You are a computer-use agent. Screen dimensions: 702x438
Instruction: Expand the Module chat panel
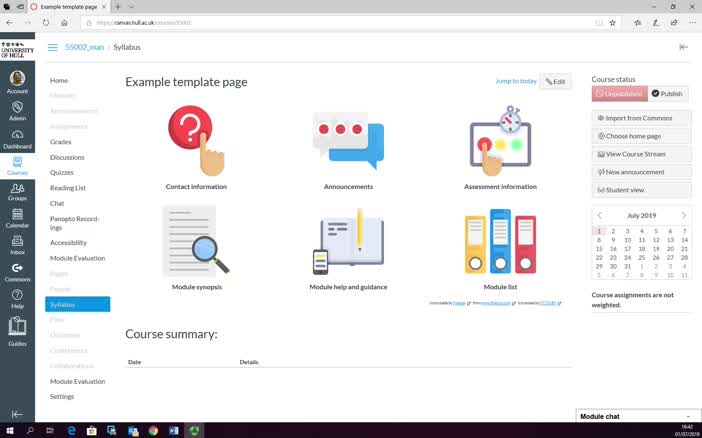point(637,416)
